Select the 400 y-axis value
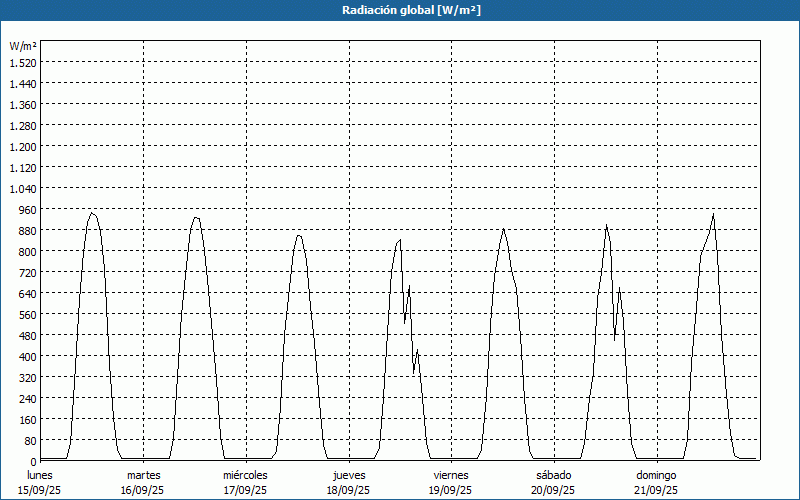The width and height of the screenshot is (800, 500). [x=28, y=357]
